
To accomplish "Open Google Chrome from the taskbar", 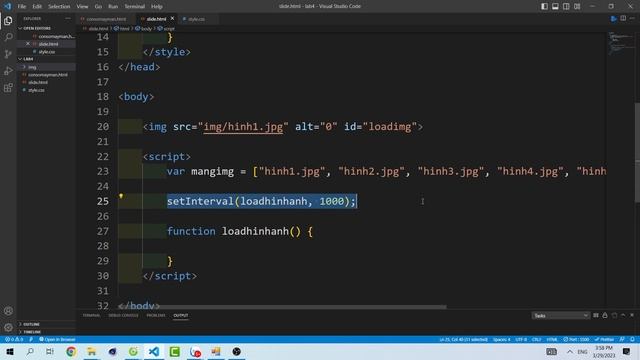I will click(x=71, y=351).
